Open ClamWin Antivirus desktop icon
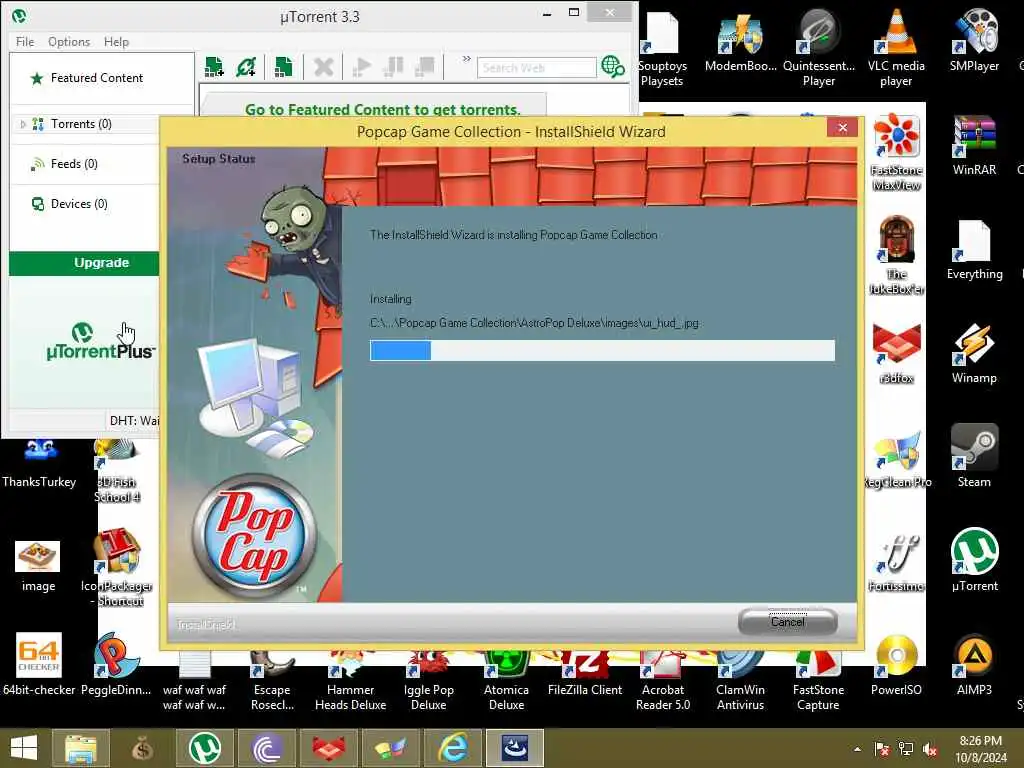Screen dimensions: 1024x768 pos(741,679)
